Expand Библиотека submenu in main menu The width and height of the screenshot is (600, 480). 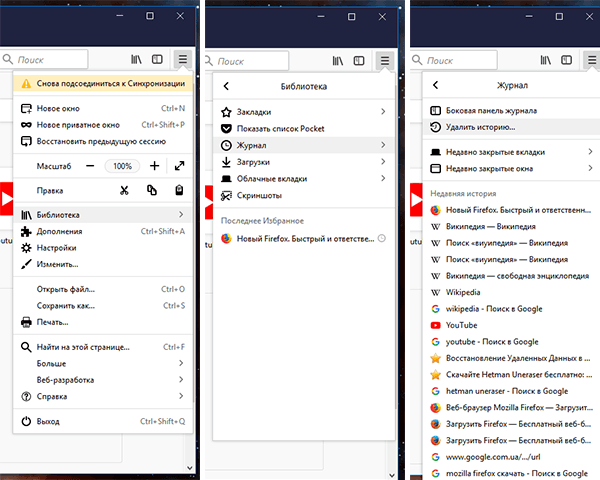click(103, 215)
